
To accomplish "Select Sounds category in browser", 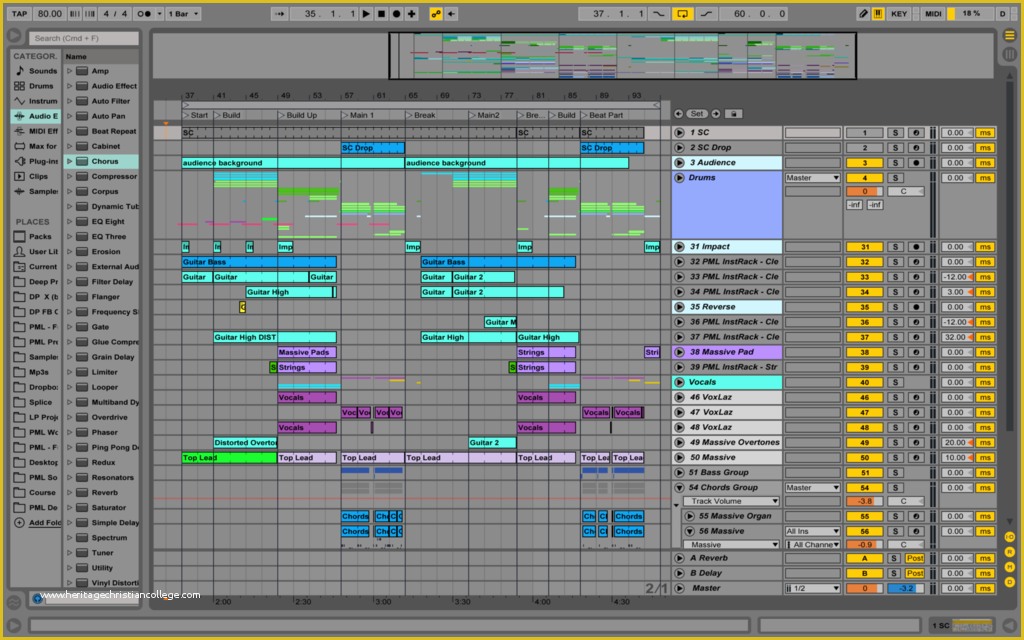I will coord(37,71).
